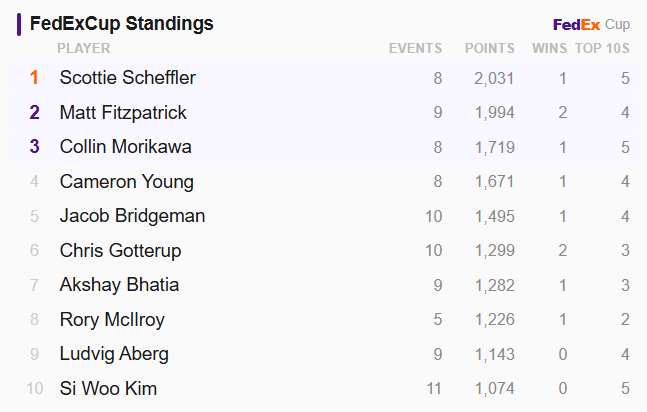This screenshot has width=647, height=412.
Task: Click the PLAYER column header
Action: pos(84,48)
